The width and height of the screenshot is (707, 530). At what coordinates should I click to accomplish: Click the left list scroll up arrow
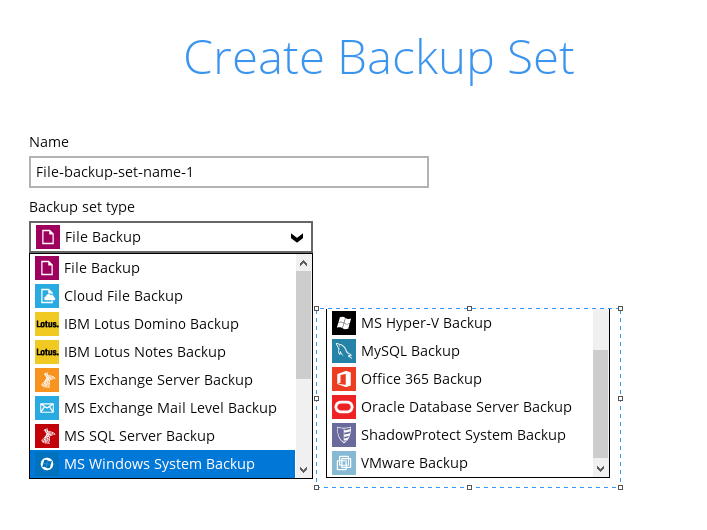point(303,263)
